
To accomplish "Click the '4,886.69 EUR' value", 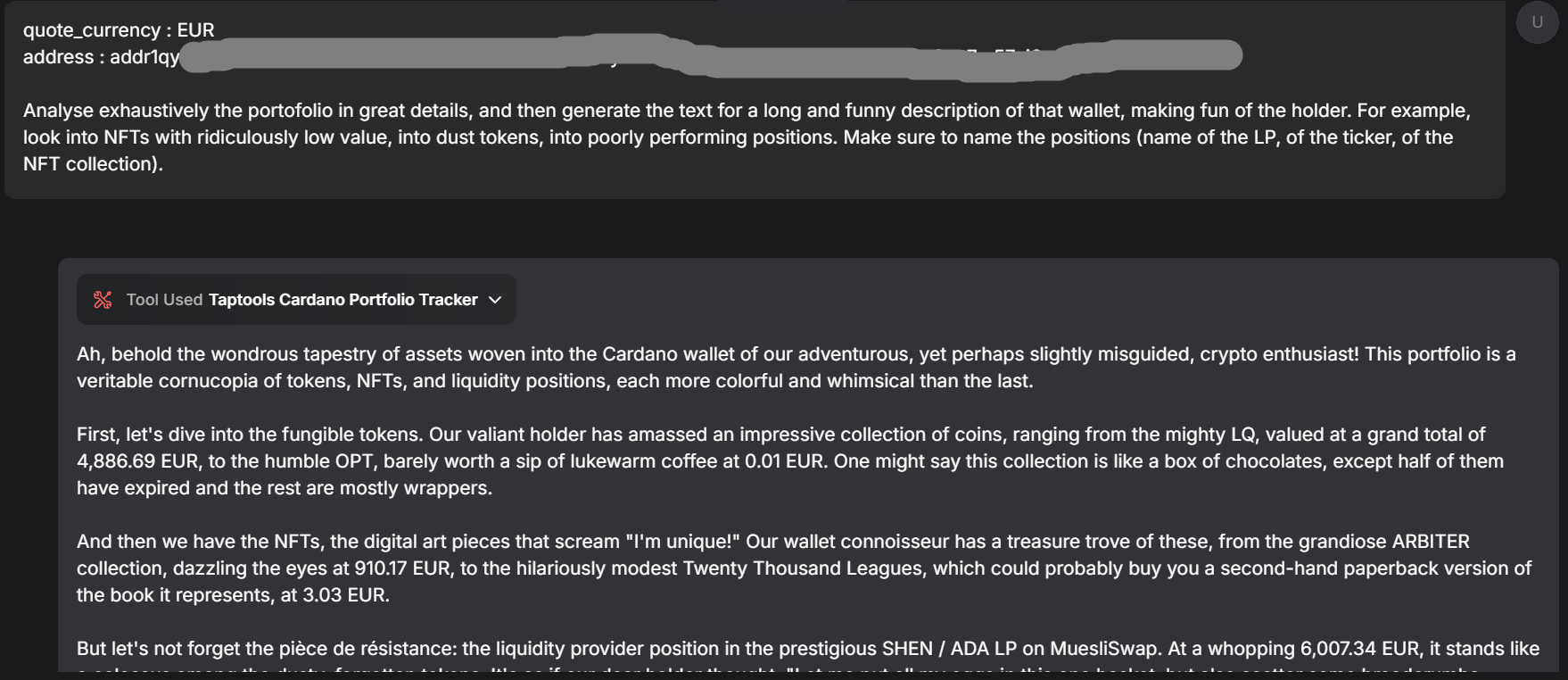I will point(138,461).
